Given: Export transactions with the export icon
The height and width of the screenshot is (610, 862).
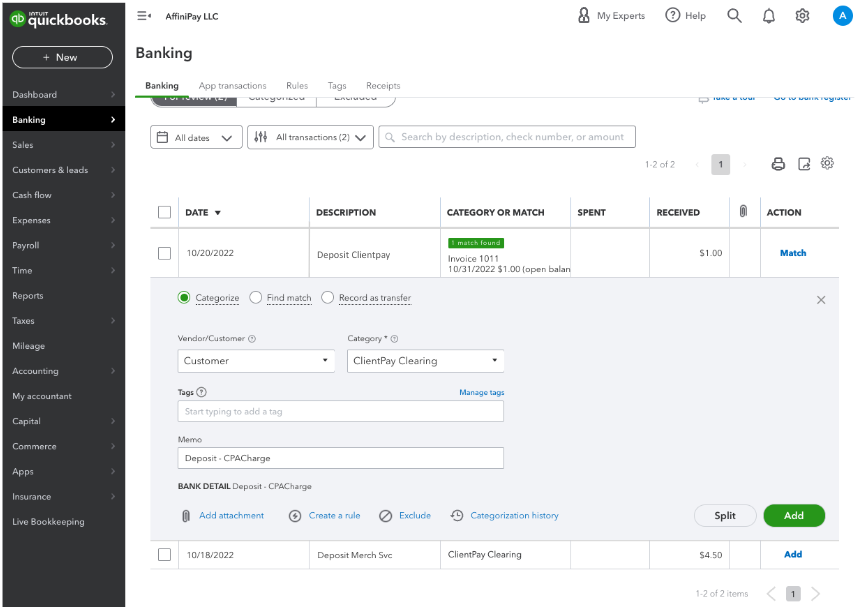Looking at the screenshot, I should 804,164.
